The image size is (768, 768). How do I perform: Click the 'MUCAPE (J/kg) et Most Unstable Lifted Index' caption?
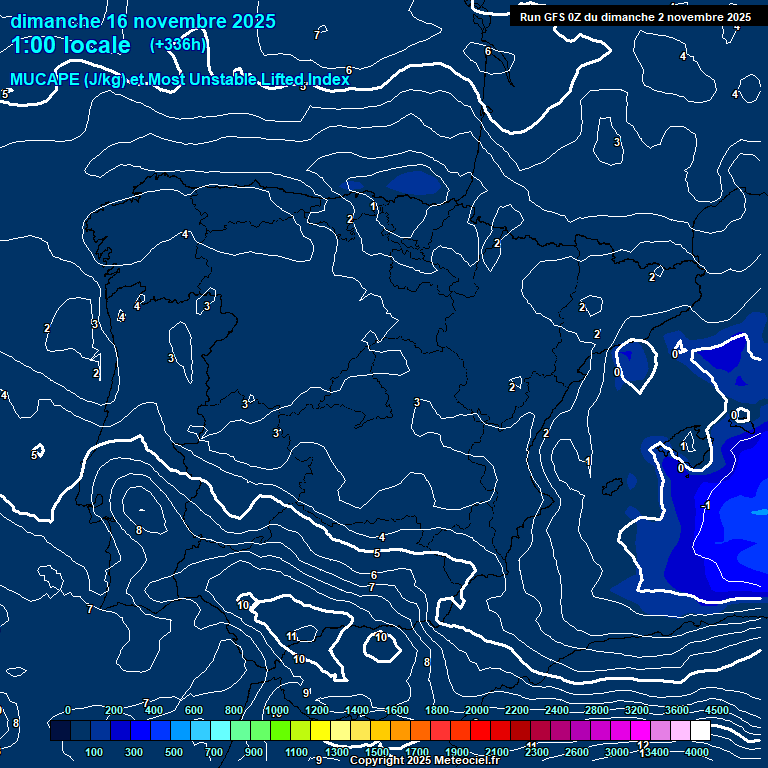coord(180,79)
